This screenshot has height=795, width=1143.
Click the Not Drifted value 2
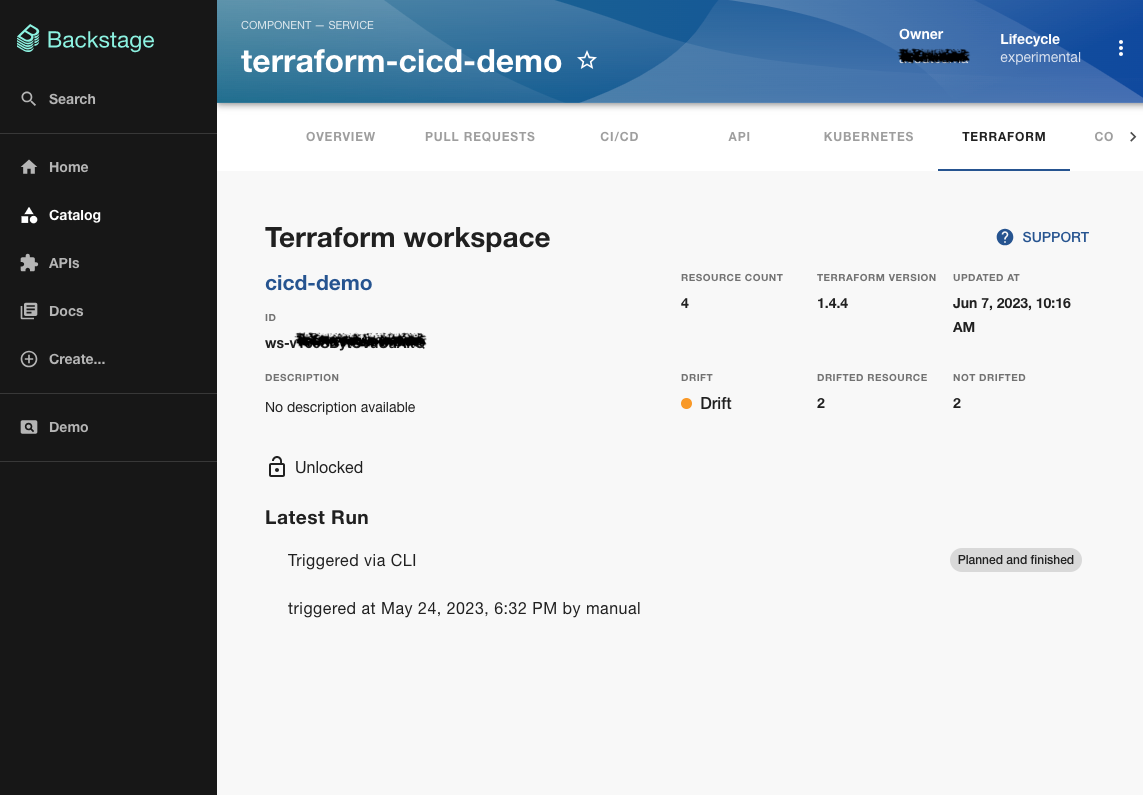click(956, 403)
